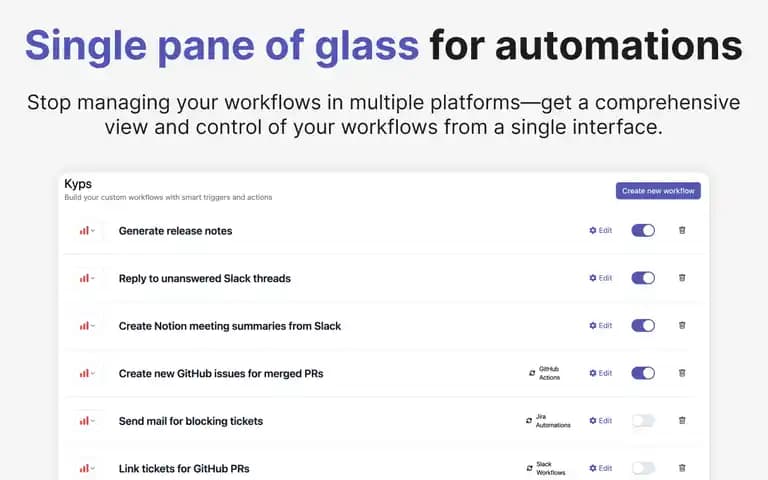Viewport: 768px width, 480px height.
Task: Disable the Generate release notes toggle
Action: pyautogui.click(x=643, y=230)
